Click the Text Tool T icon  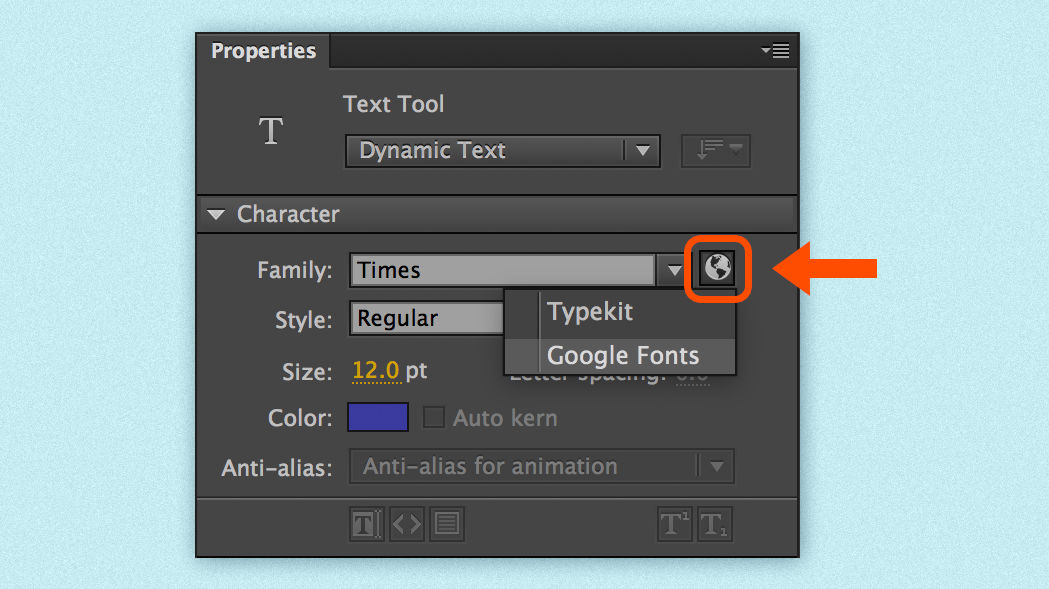(271, 132)
